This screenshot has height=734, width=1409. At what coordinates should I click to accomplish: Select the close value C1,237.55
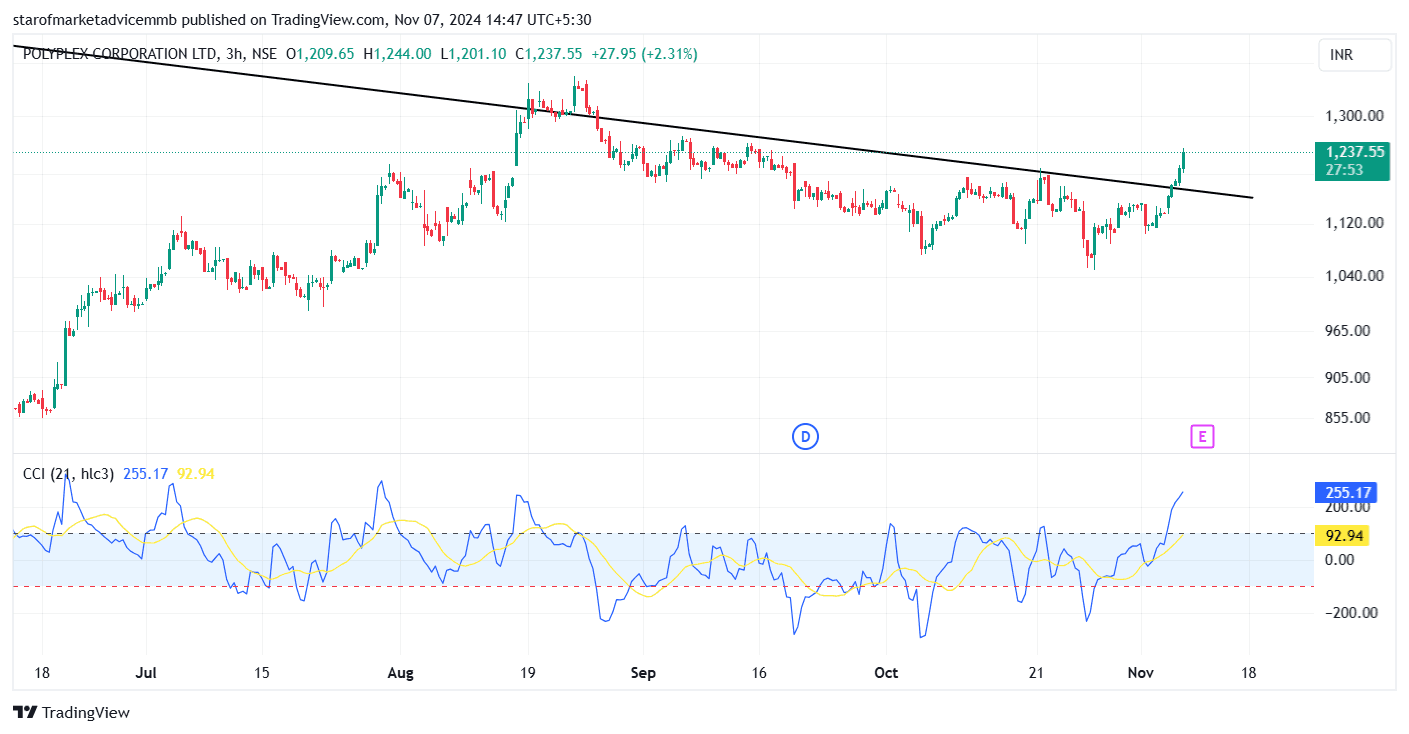click(x=546, y=54)
